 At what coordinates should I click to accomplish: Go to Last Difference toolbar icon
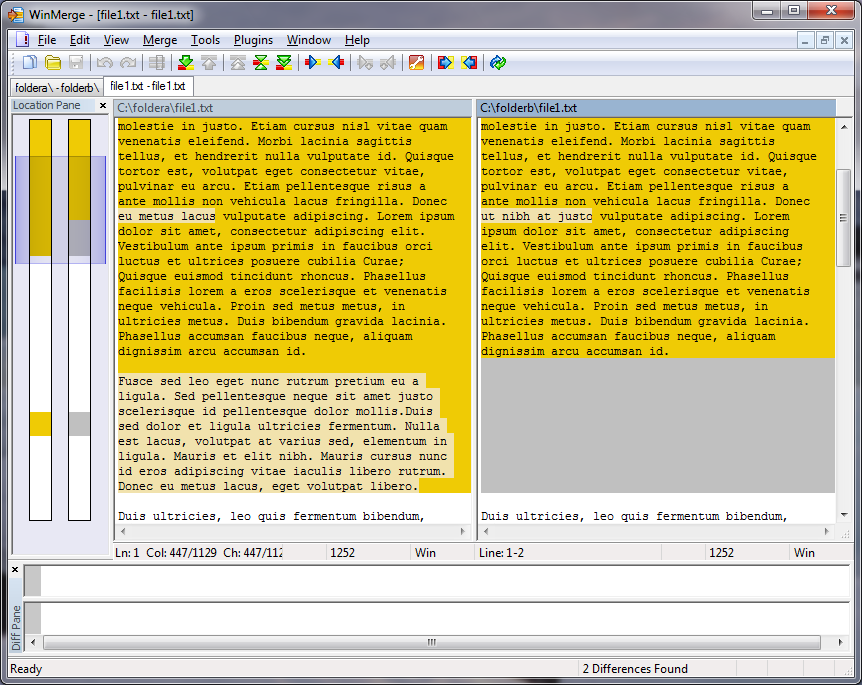[284, 63]
